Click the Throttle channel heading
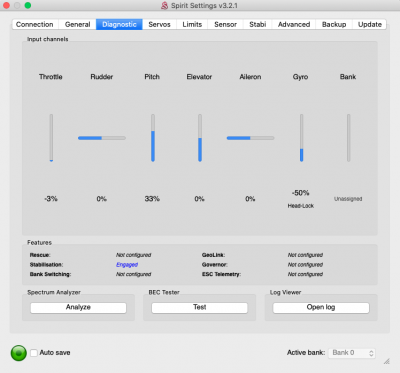The width and height of the screenshot is (400, 373). [51, 77]
